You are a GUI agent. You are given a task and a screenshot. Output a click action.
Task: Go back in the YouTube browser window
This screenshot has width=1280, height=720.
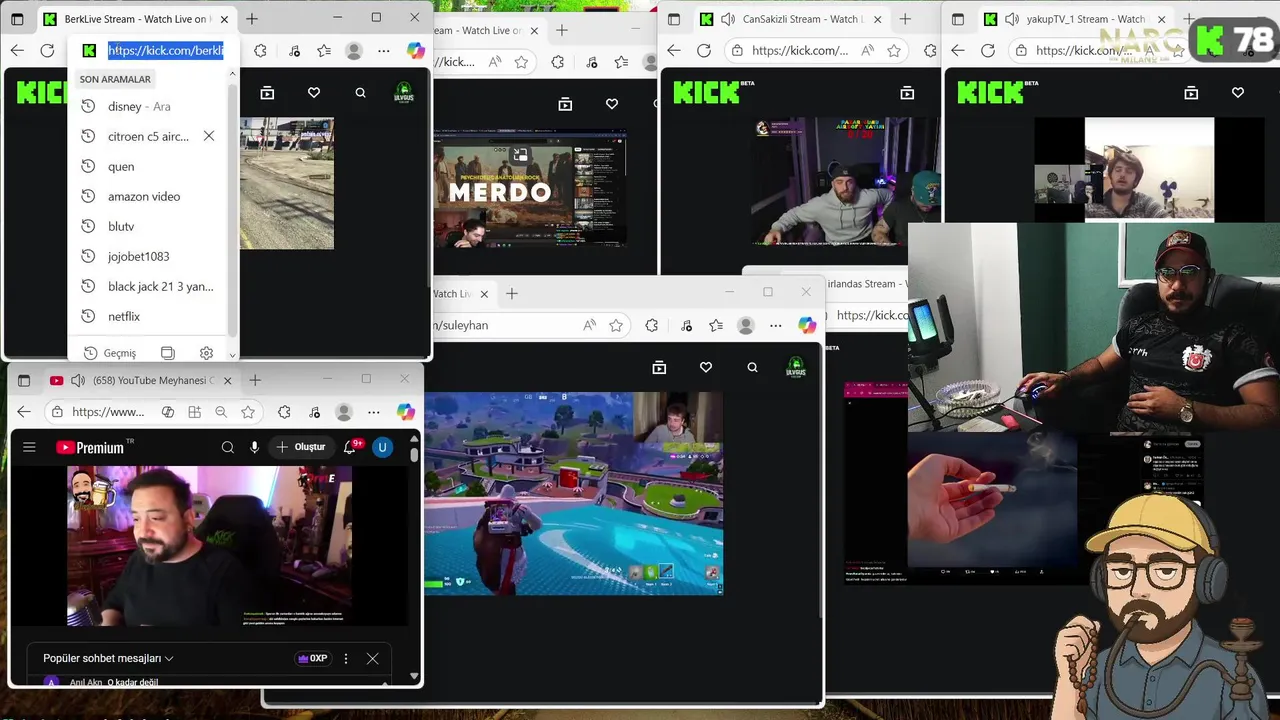click(x=24, y=411)
